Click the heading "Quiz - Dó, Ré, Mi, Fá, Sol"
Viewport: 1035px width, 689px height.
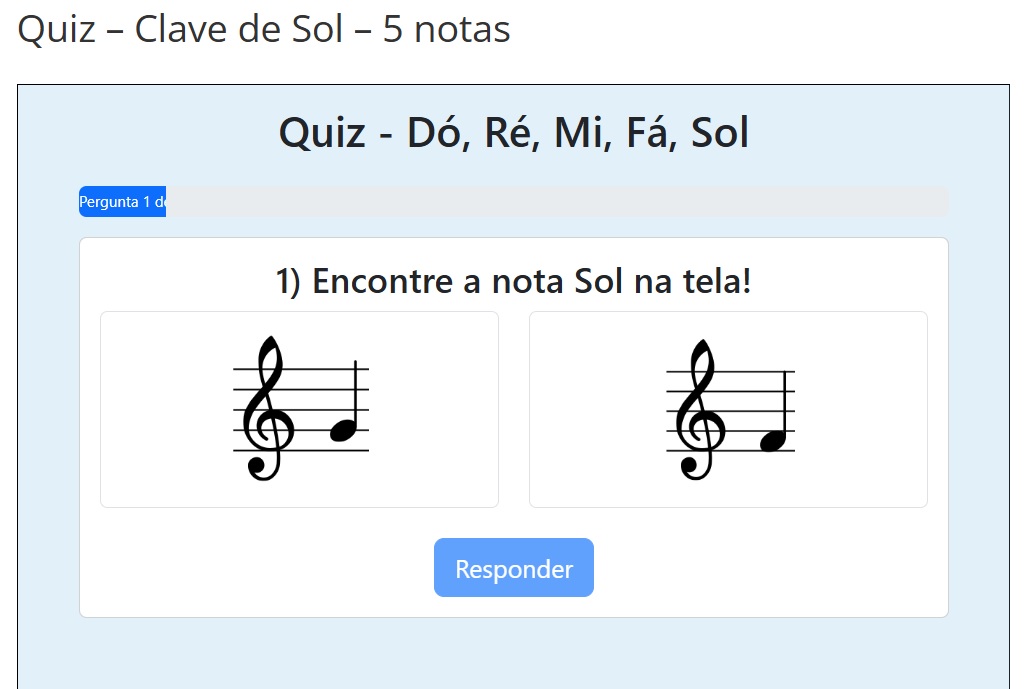(x=513, y=133)
